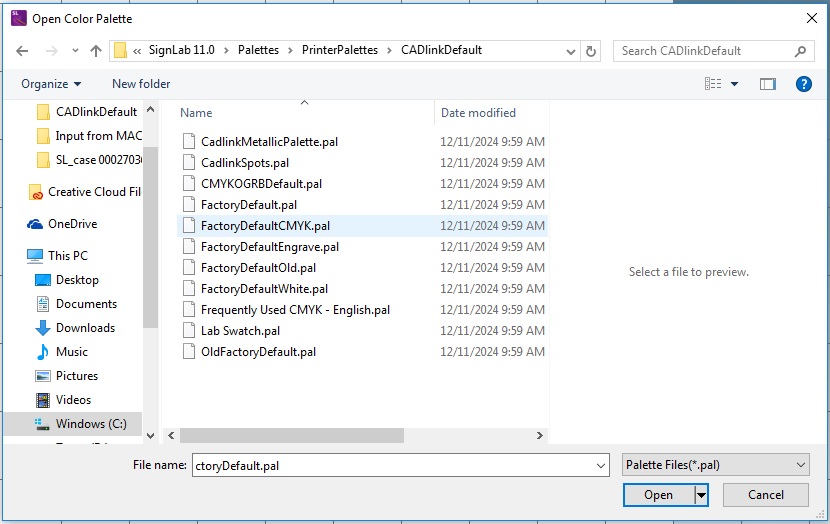Open the Help button
This screenshot has height=524, width=830.
coord(804,84)
